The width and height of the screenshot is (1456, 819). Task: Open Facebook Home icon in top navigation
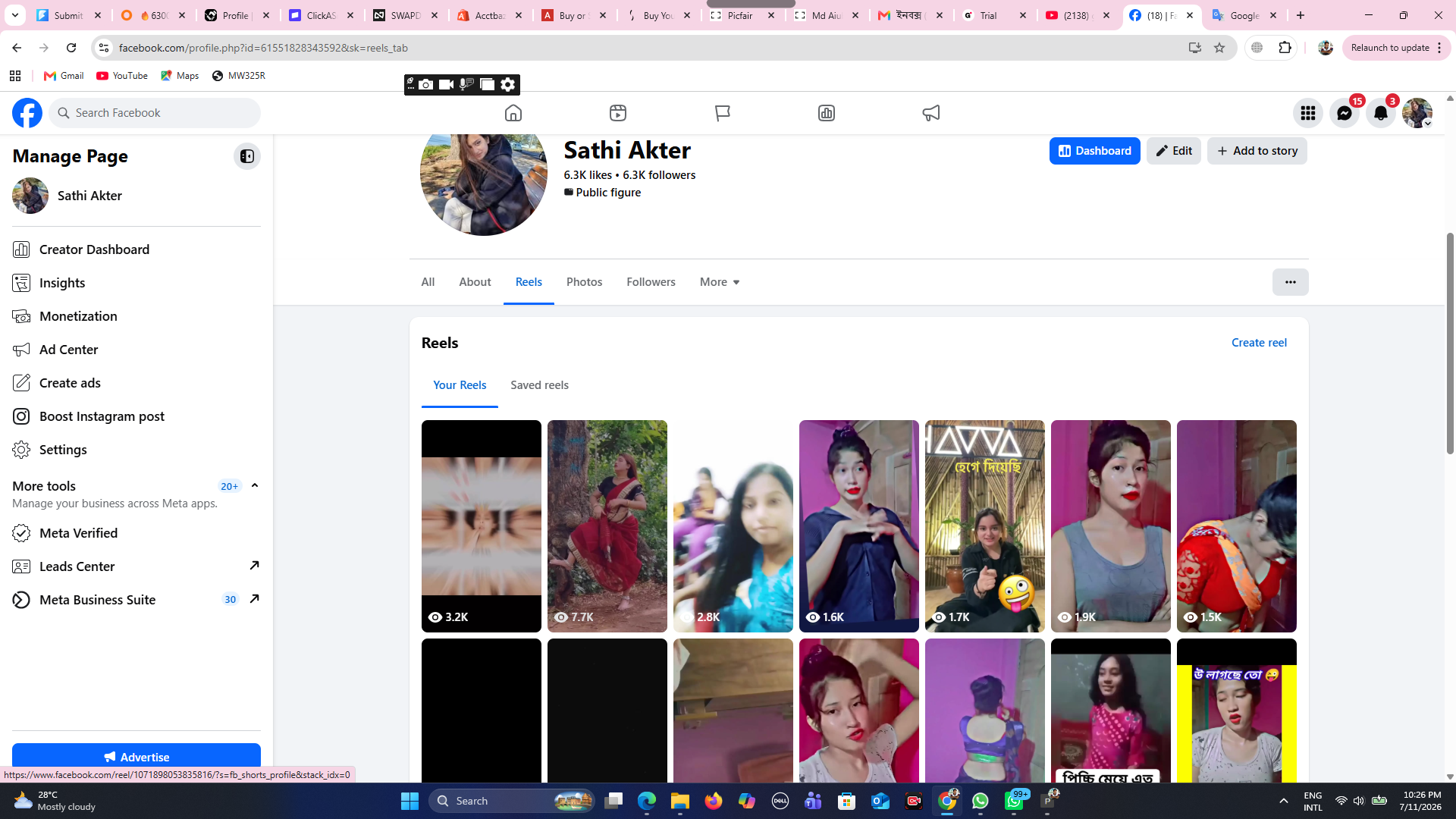(x=513, y=113)
